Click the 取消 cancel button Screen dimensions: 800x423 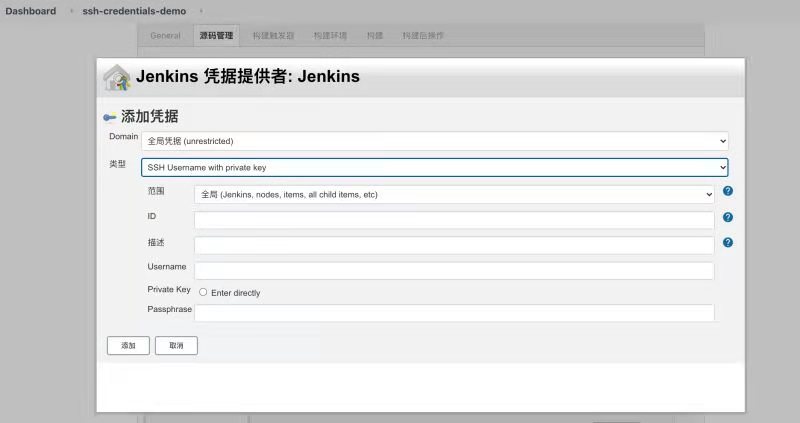click(x=176, y=345)
